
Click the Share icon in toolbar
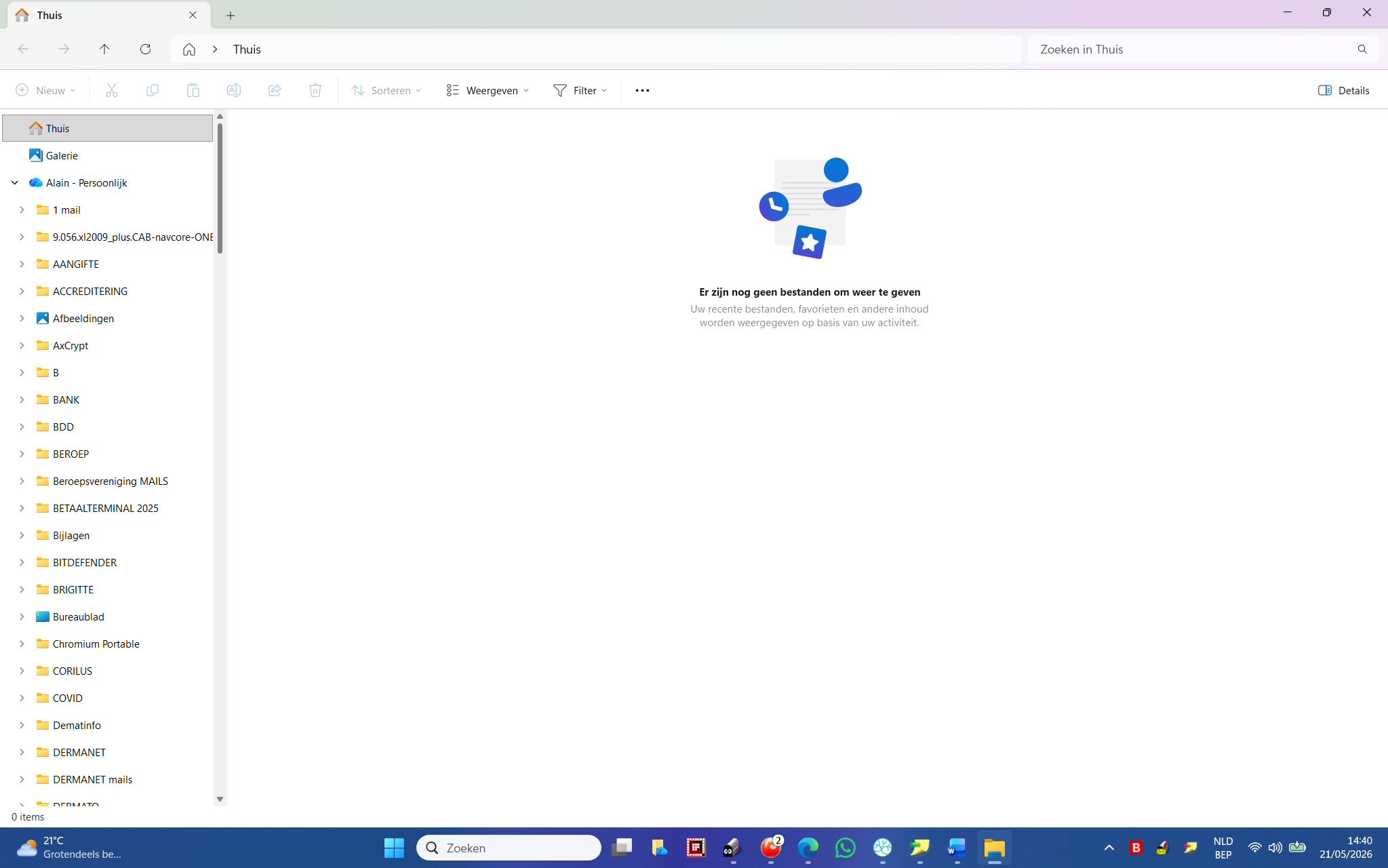275,90
